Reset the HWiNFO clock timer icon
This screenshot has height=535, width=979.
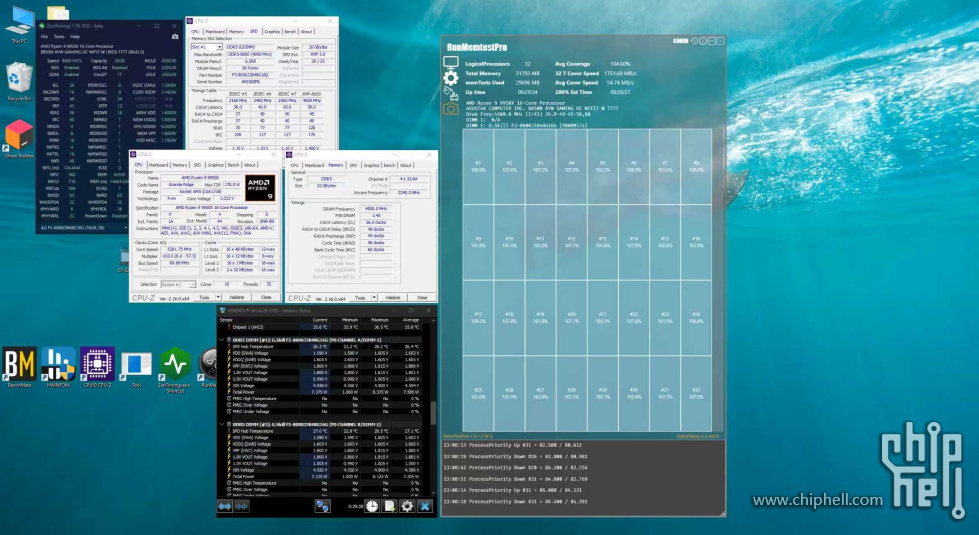tap(372, 506)
